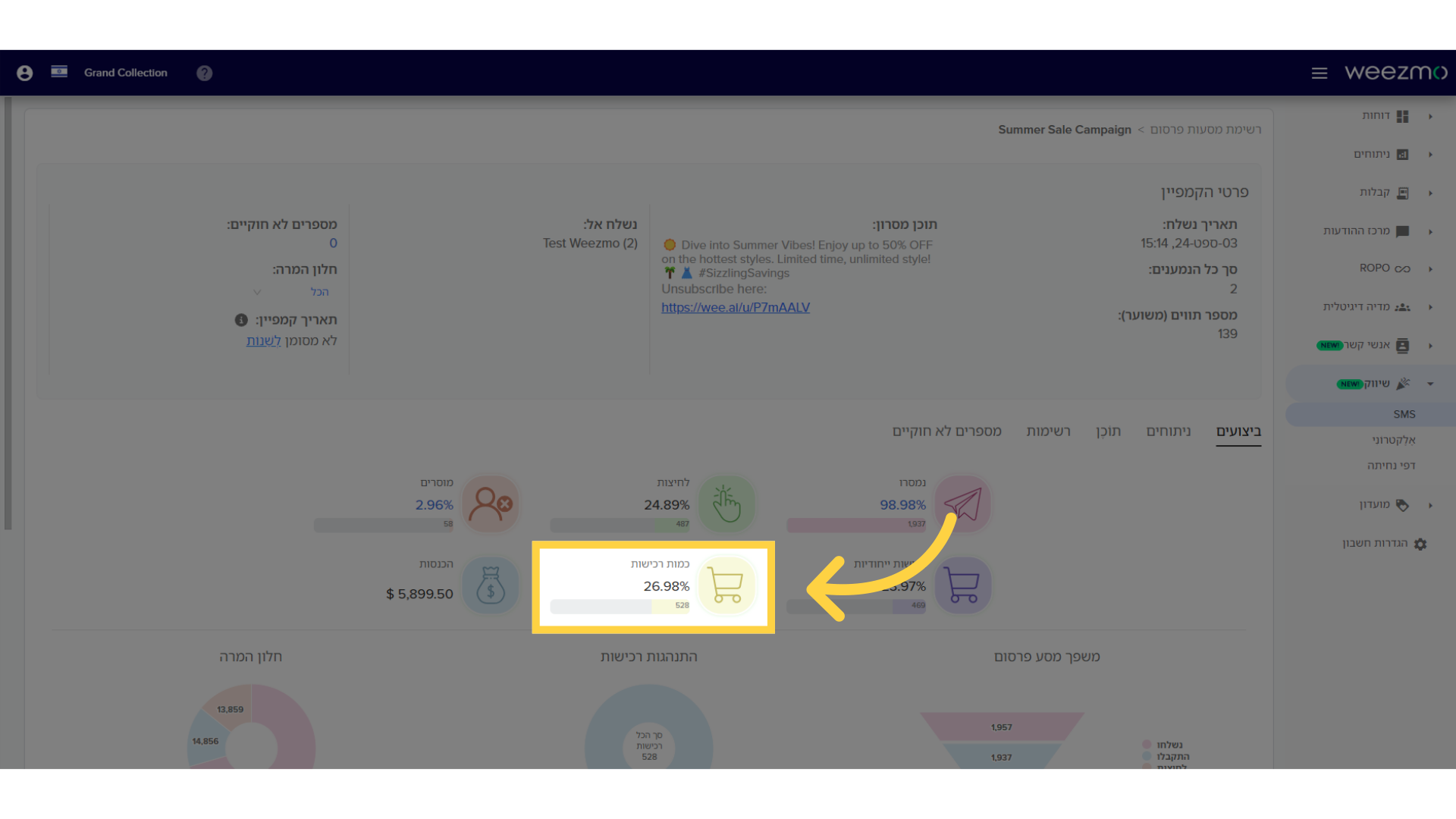This screenshot has width=1456, height=819.
Task: Click the מרכז ההודעות message icon
Action: coord(1402,231)
